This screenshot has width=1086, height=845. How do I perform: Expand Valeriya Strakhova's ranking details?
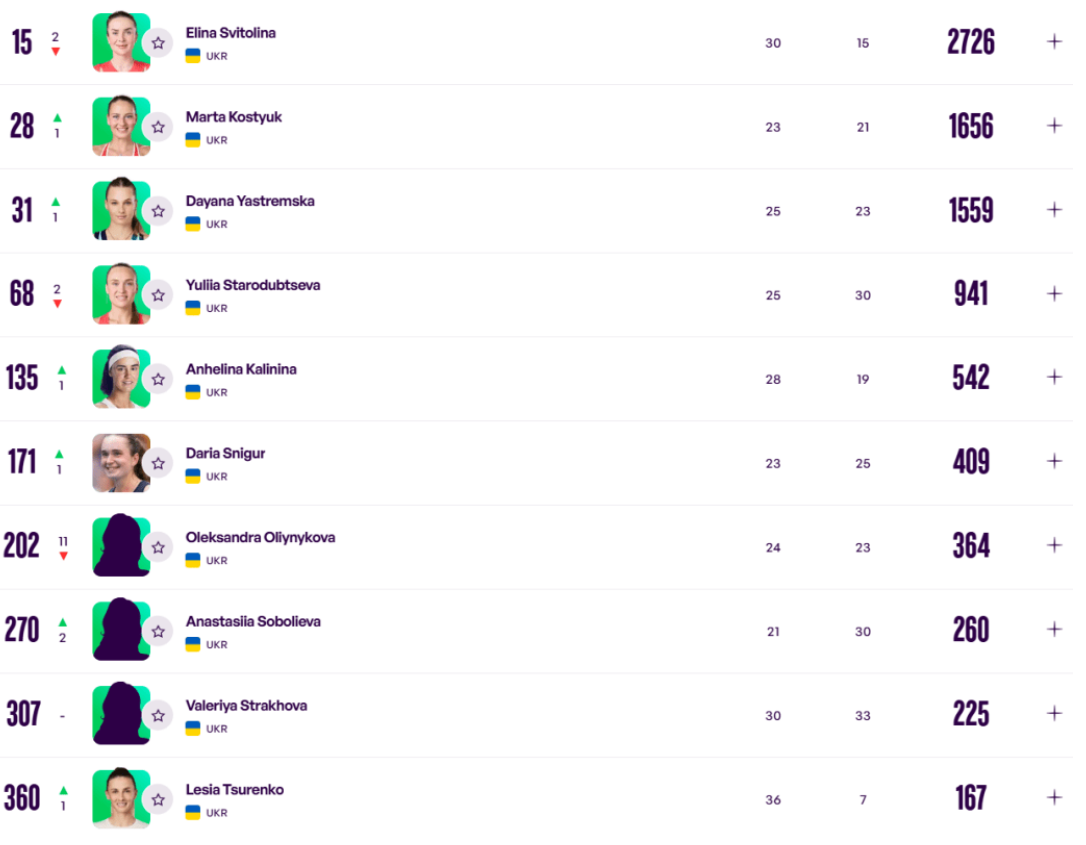pos(1054,713)
